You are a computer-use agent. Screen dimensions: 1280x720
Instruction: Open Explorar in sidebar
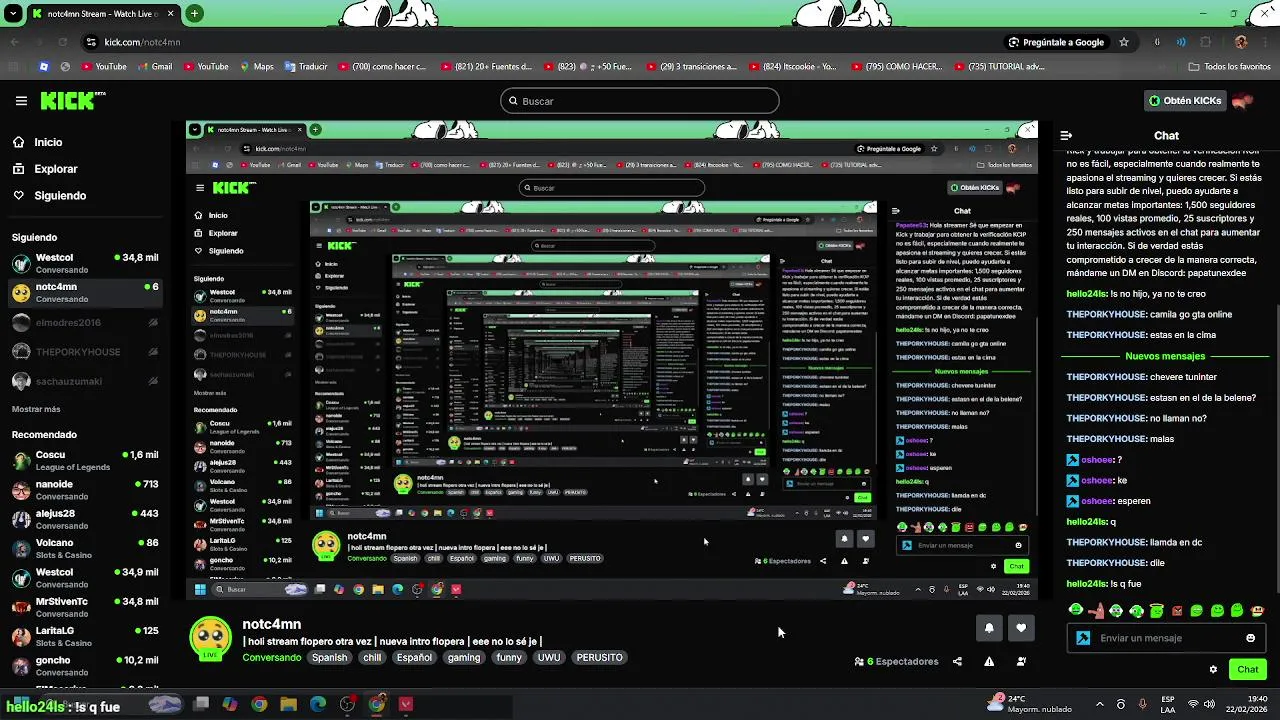coord(44,169)
